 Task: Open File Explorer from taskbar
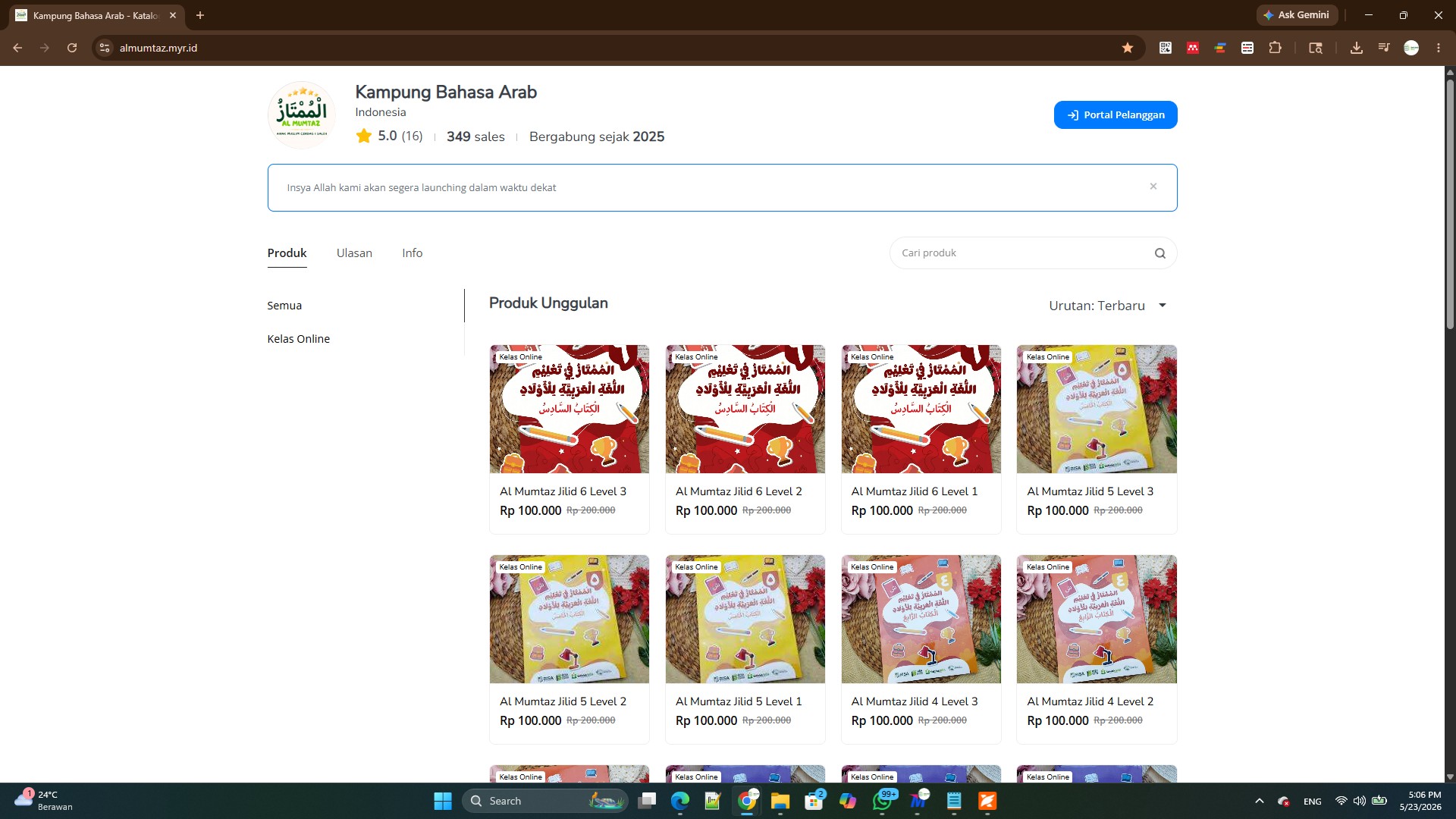coord(780,801)
